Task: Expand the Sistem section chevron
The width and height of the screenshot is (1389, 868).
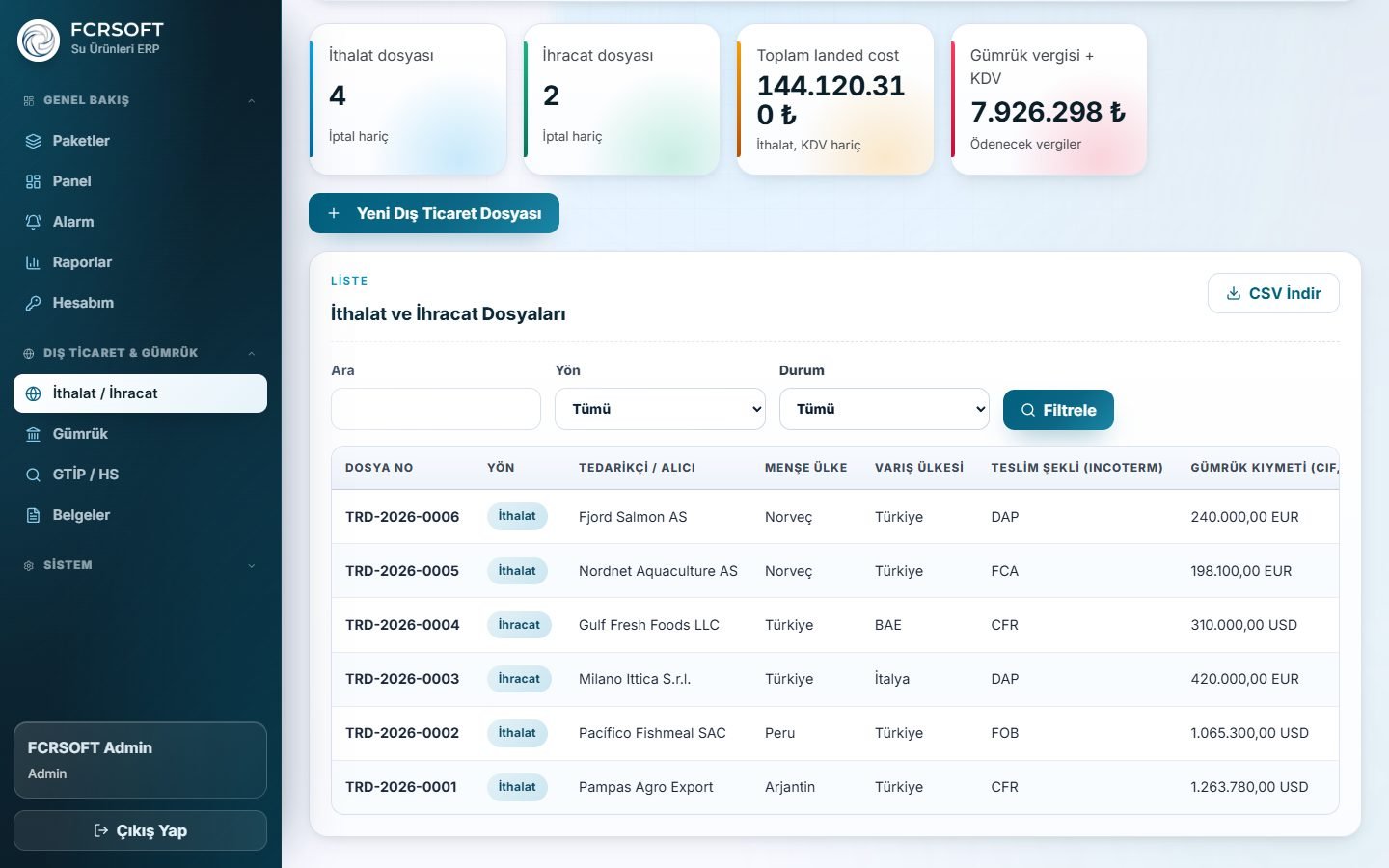Action: [252, 565]
